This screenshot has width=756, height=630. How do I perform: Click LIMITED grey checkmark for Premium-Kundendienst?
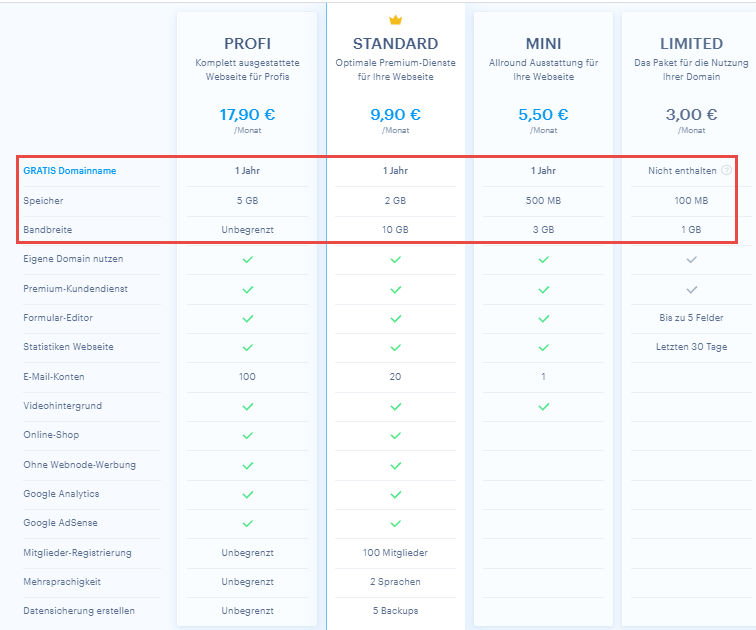691,290
